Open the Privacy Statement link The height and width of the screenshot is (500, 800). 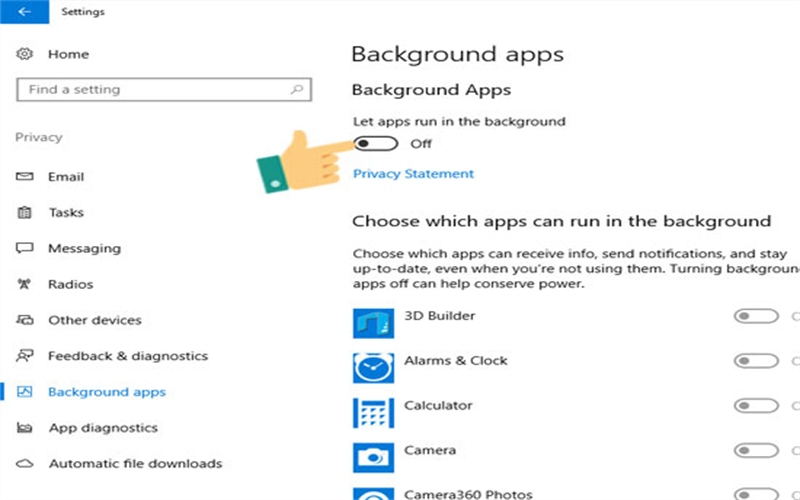(x=414, y=174)
